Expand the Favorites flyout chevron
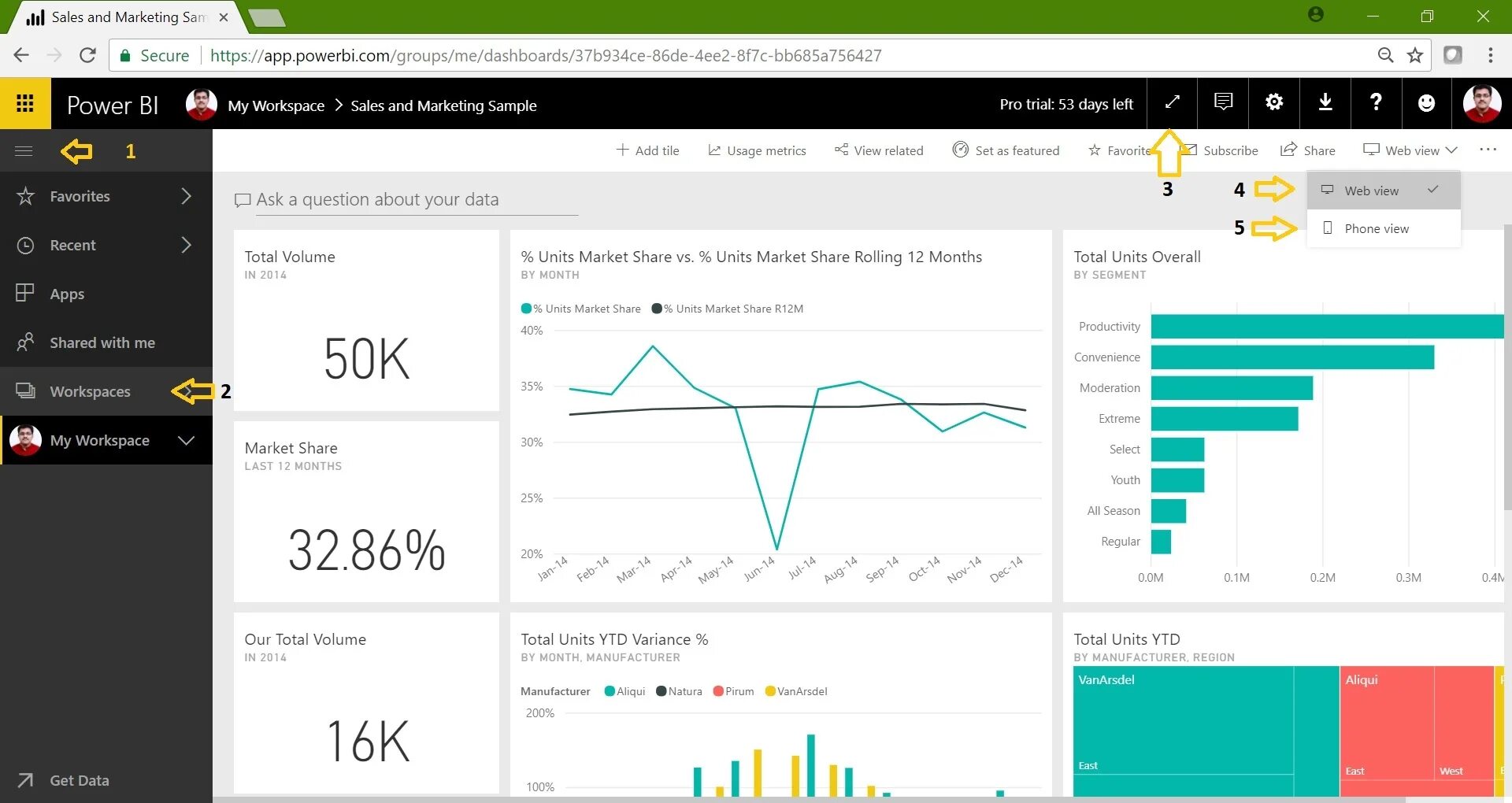 (187, 196)
